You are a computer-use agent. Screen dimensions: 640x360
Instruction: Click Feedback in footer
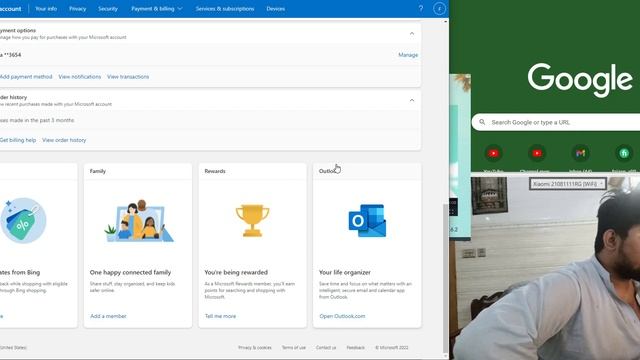356,348
